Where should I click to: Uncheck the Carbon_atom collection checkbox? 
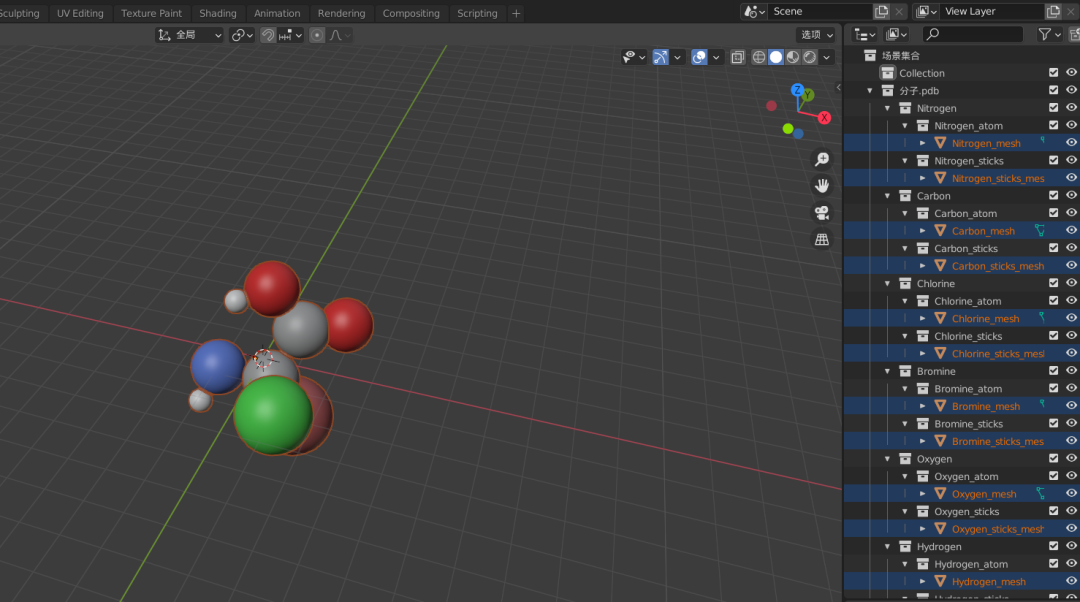click(1053, 213)
